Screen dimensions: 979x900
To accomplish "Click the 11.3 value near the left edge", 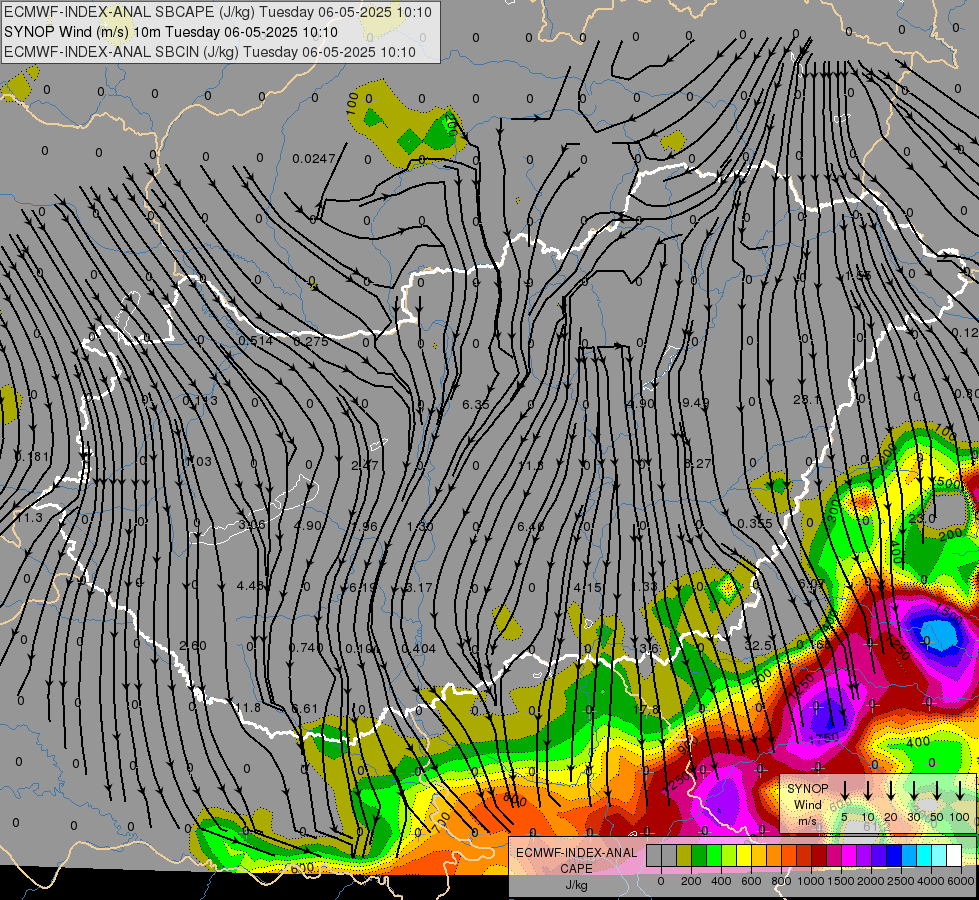I will pos(29,518).
